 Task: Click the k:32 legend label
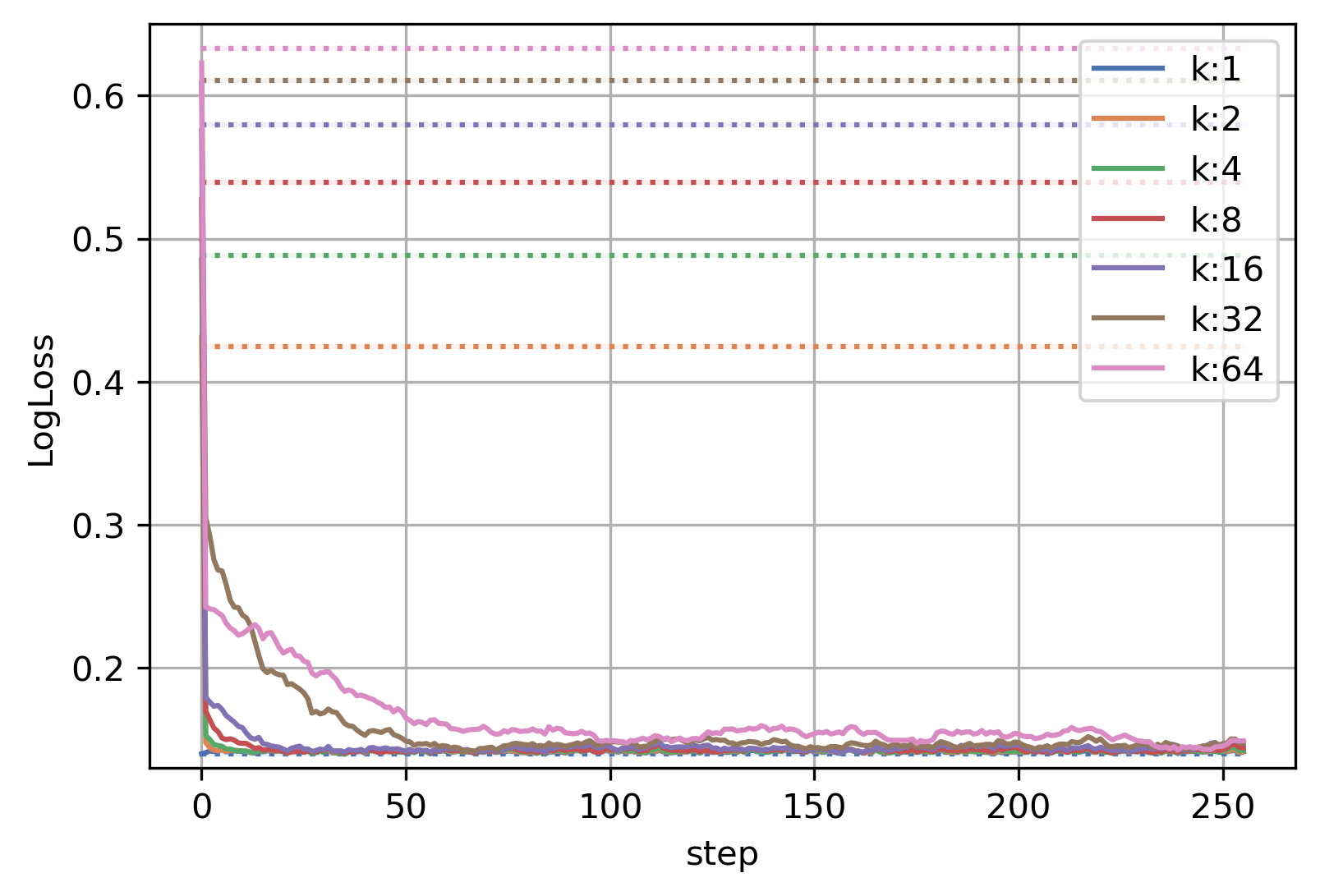pos(1227,319)
